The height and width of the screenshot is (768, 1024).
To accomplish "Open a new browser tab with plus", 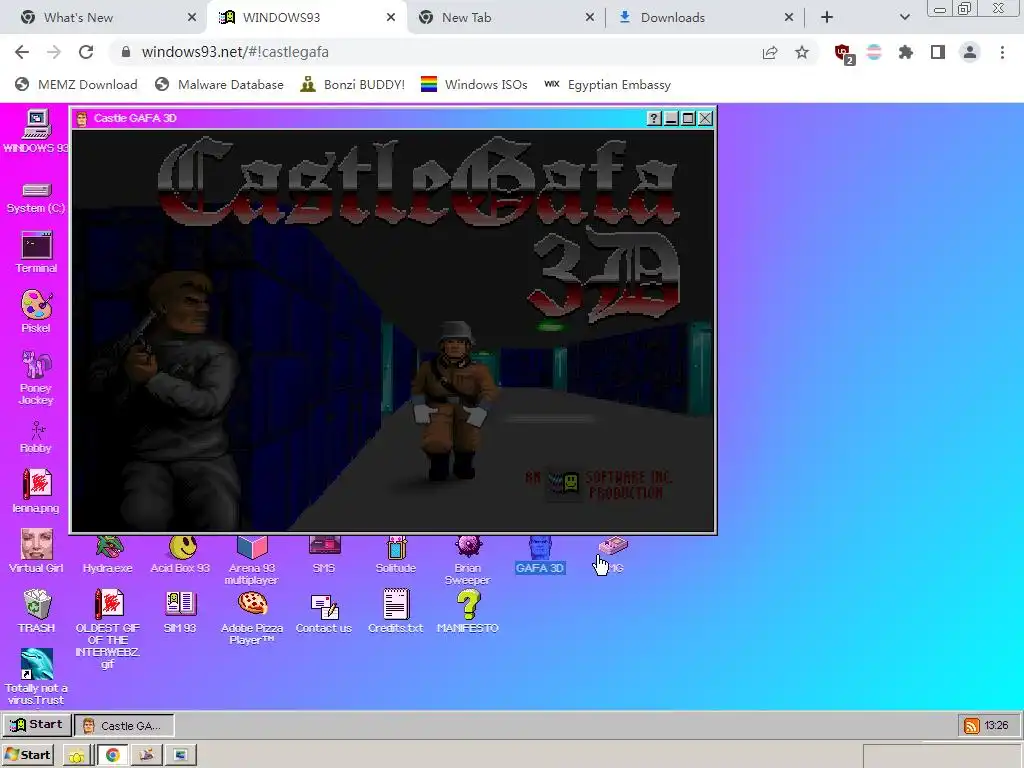I will (827, 18).
